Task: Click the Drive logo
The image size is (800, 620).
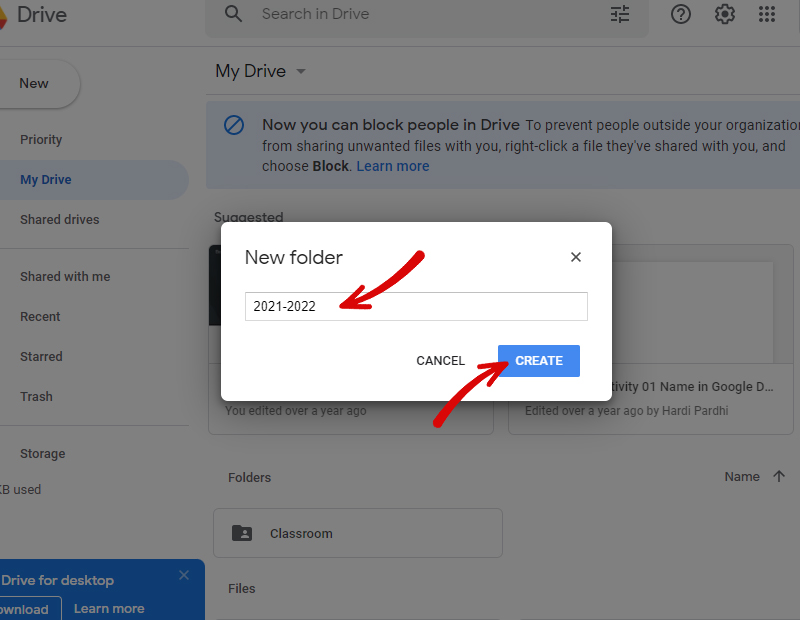Action: tap(3, 16)
